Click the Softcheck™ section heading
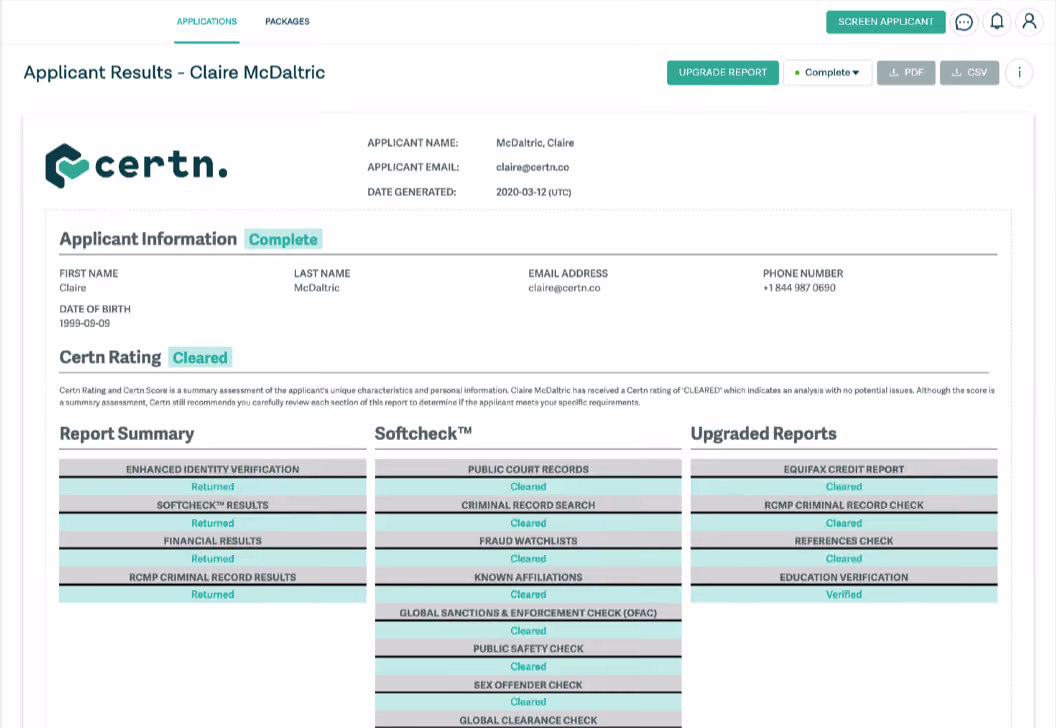 click(x=423, y=434)
